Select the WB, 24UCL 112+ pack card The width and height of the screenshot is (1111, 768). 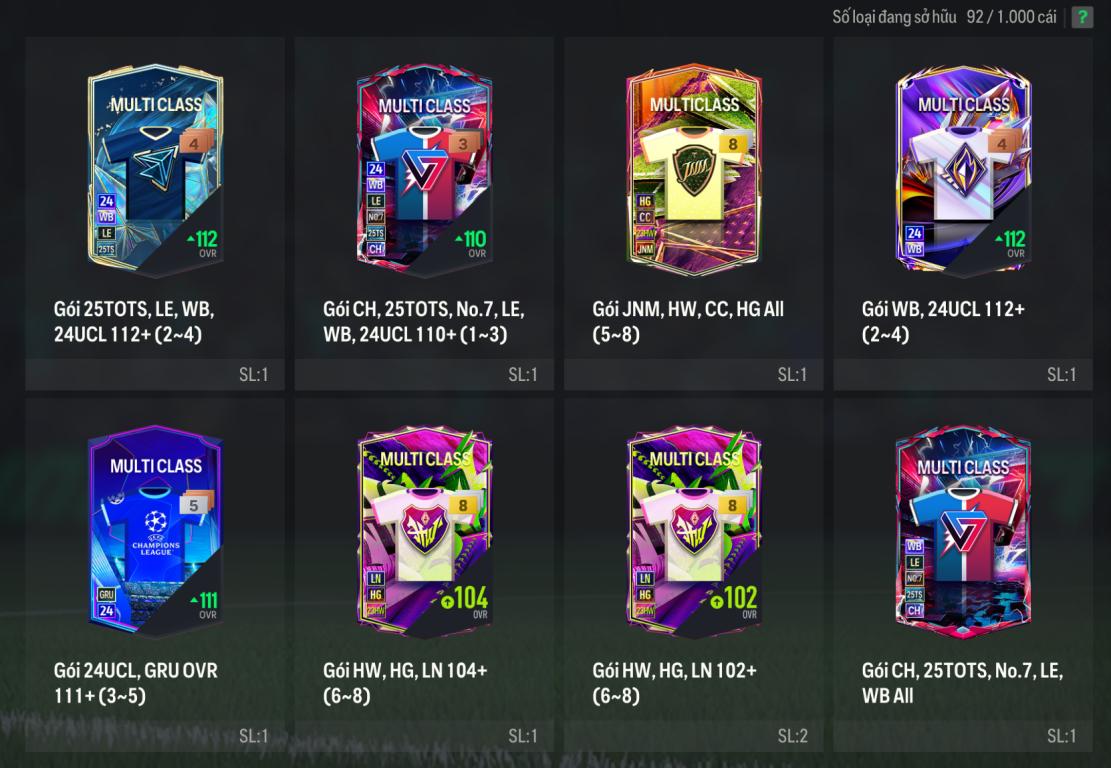tap(963, 213)
